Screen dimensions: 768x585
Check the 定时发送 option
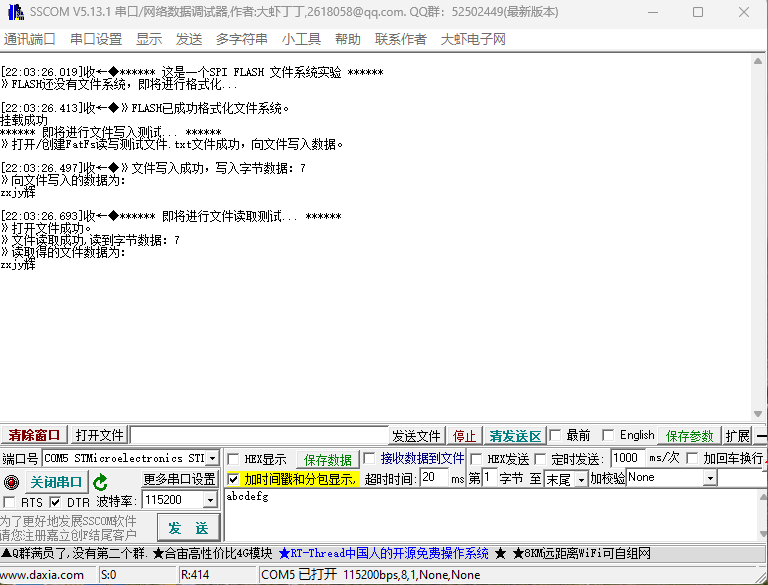point(541,459)
